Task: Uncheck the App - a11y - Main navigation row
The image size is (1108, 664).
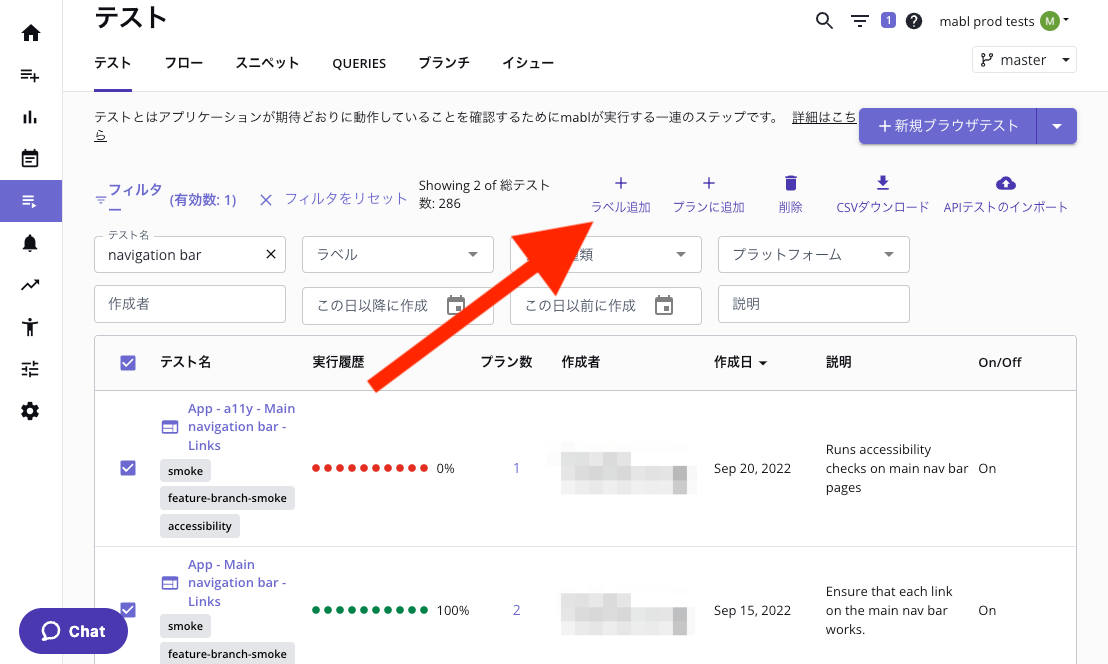Action: [128, 468]
